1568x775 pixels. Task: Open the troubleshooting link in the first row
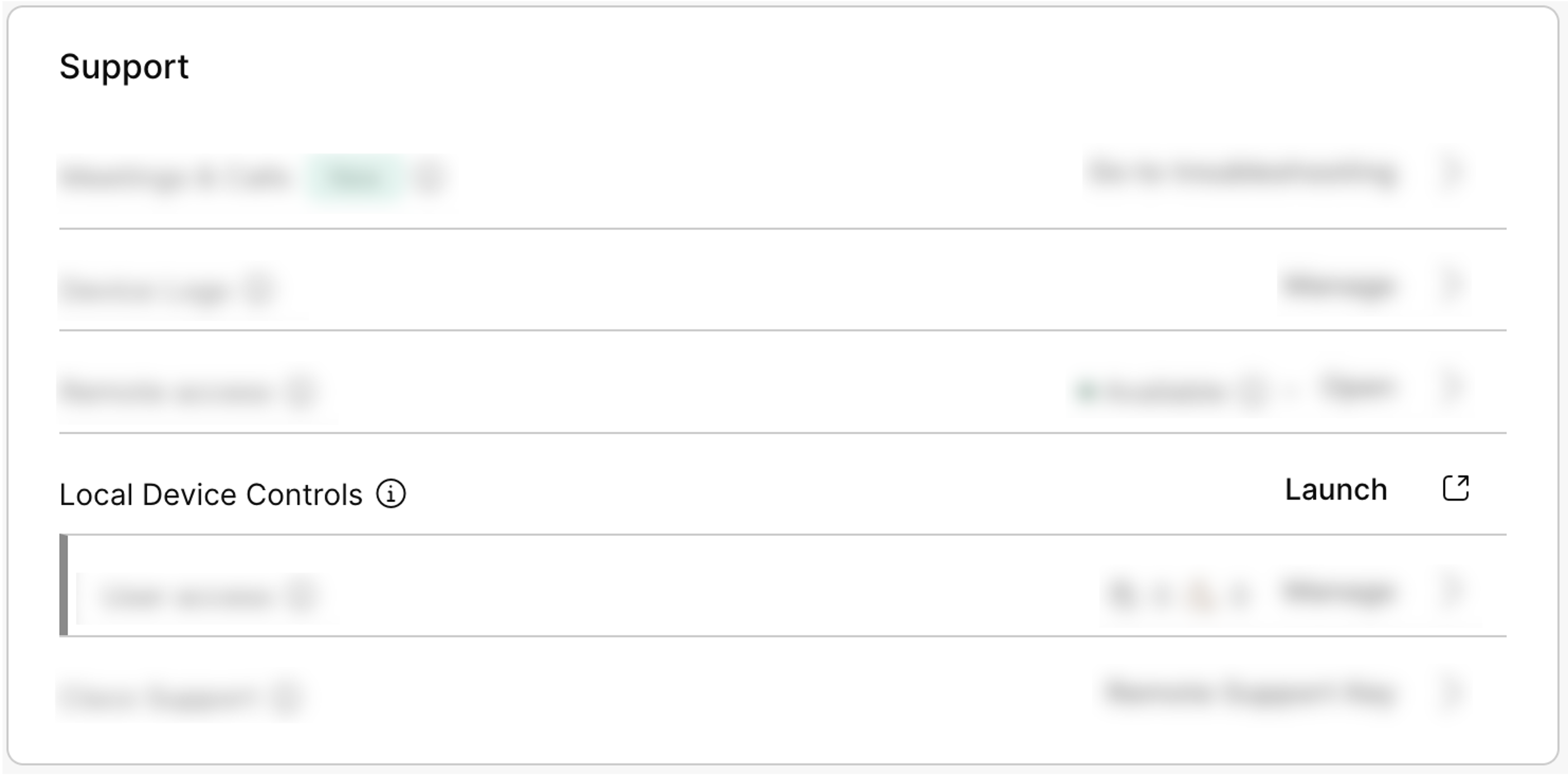tap(1242, 174)
